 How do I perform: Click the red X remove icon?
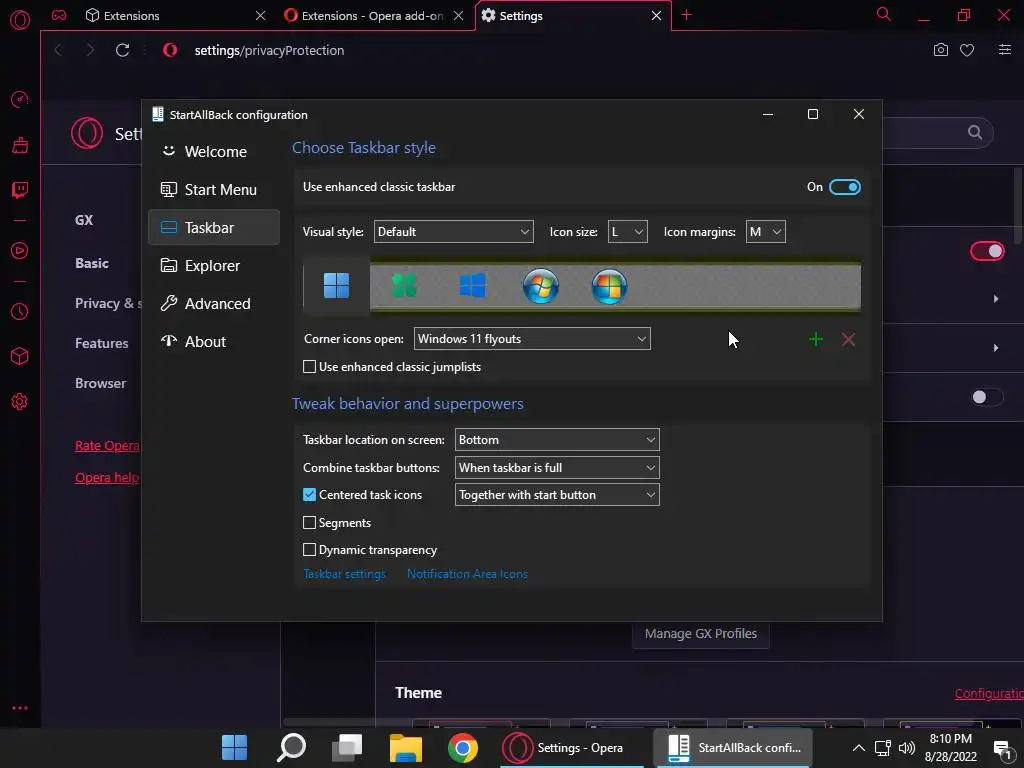848,340
